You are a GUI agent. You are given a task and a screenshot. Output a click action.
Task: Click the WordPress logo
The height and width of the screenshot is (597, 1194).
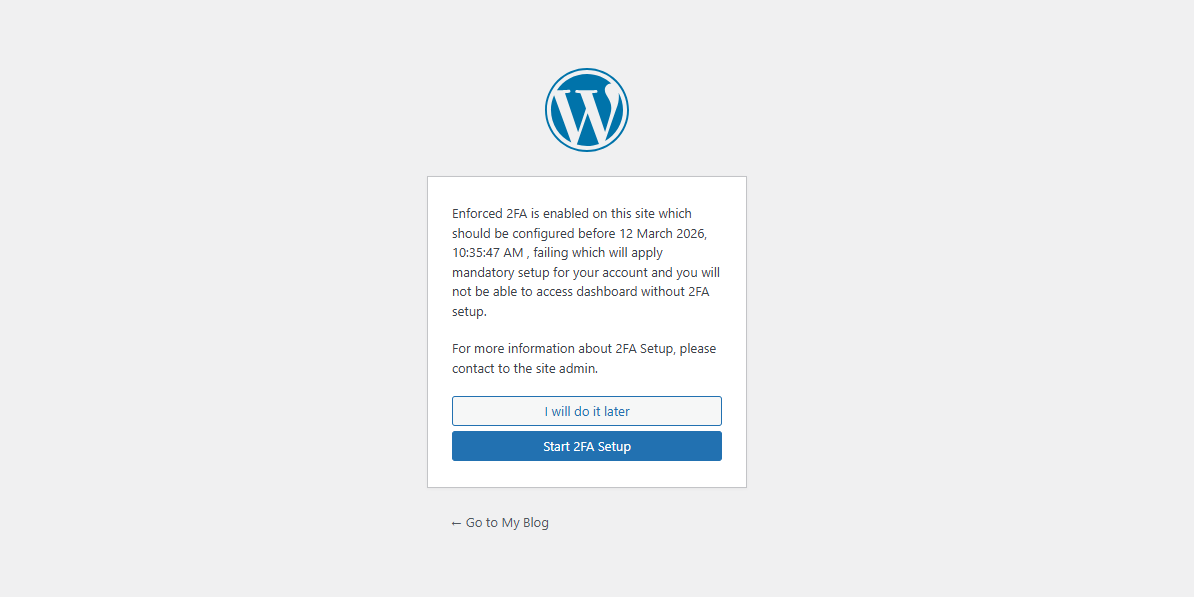point(587,110)
